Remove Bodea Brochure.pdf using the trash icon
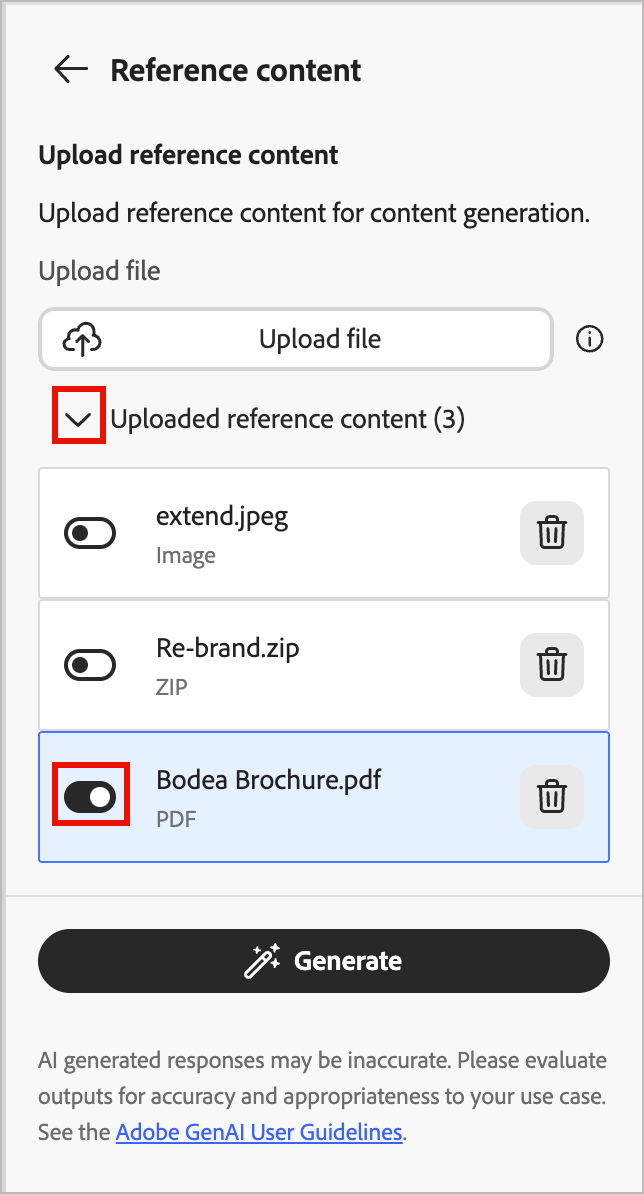644x1194 pixels. (x=552, y=797)
